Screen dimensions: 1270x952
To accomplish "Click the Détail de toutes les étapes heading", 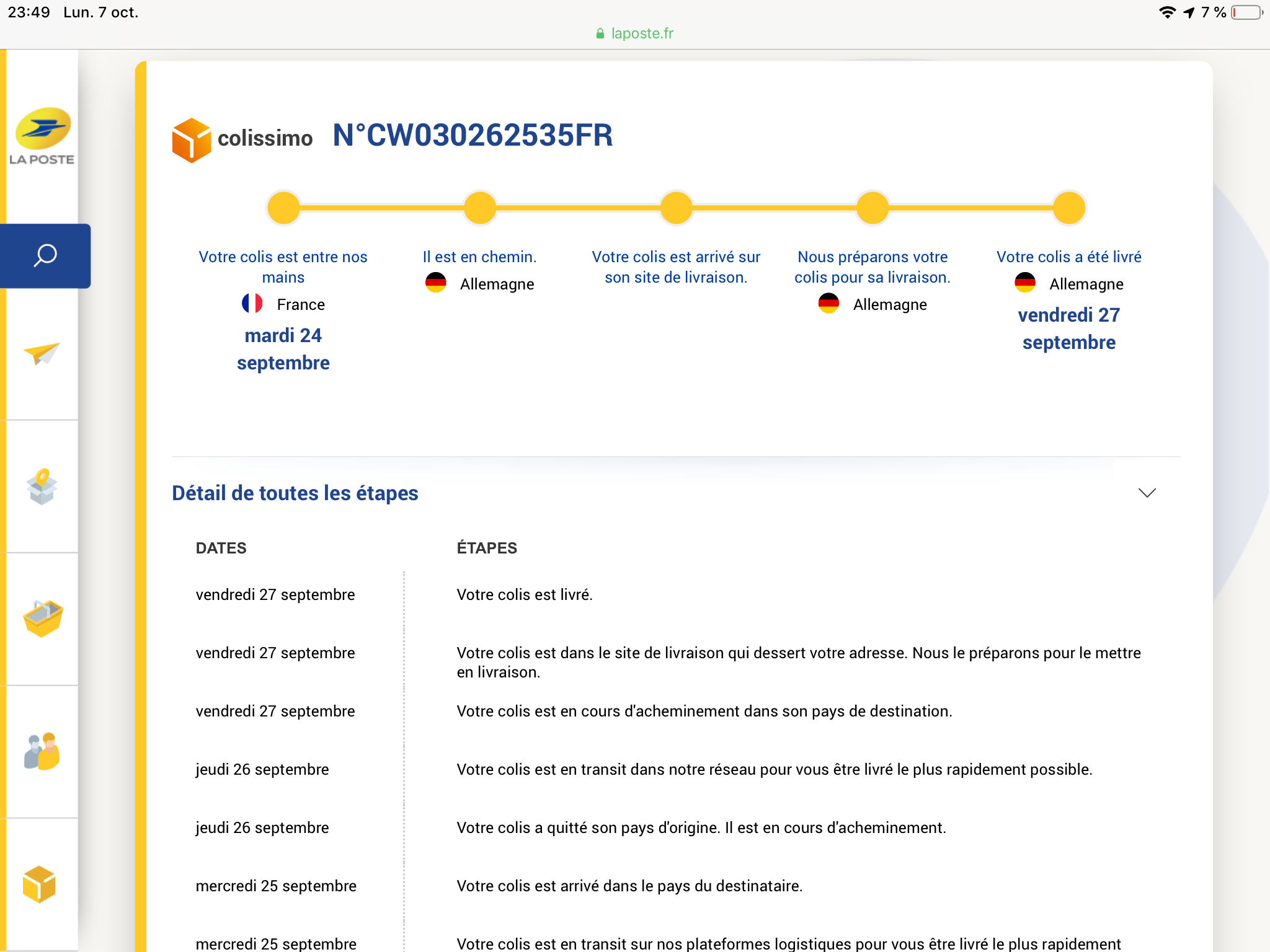I will (x=295, y=493).
